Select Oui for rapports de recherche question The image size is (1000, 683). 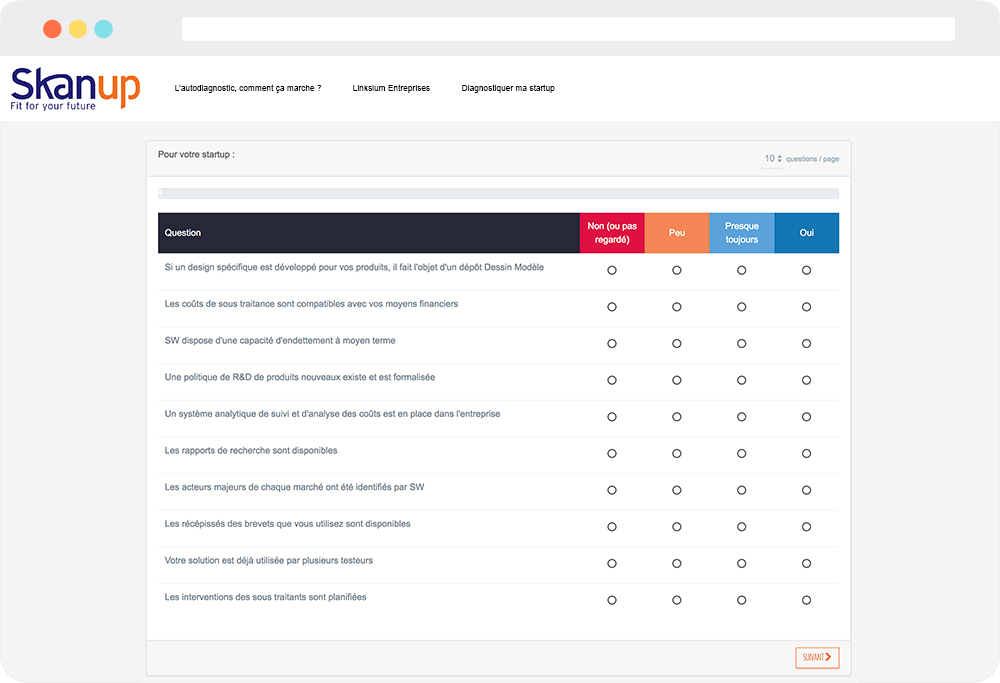click(x=807, y=453)
